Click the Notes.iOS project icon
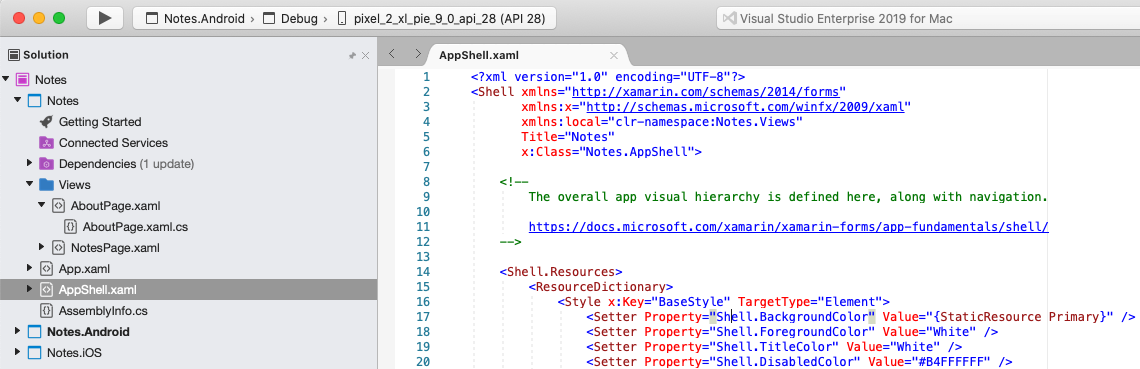Image resolution: width=1140 pixels, height=369 pixels. (34, 353)
